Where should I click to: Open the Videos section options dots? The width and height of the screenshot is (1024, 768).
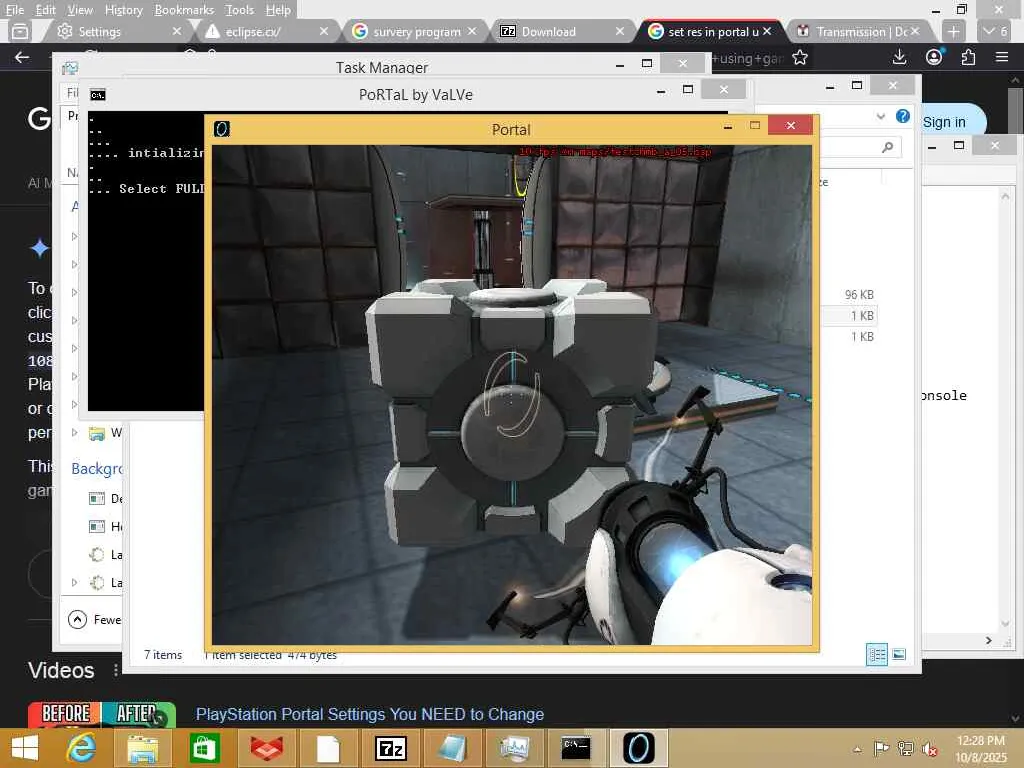click(x=116, y=670)
